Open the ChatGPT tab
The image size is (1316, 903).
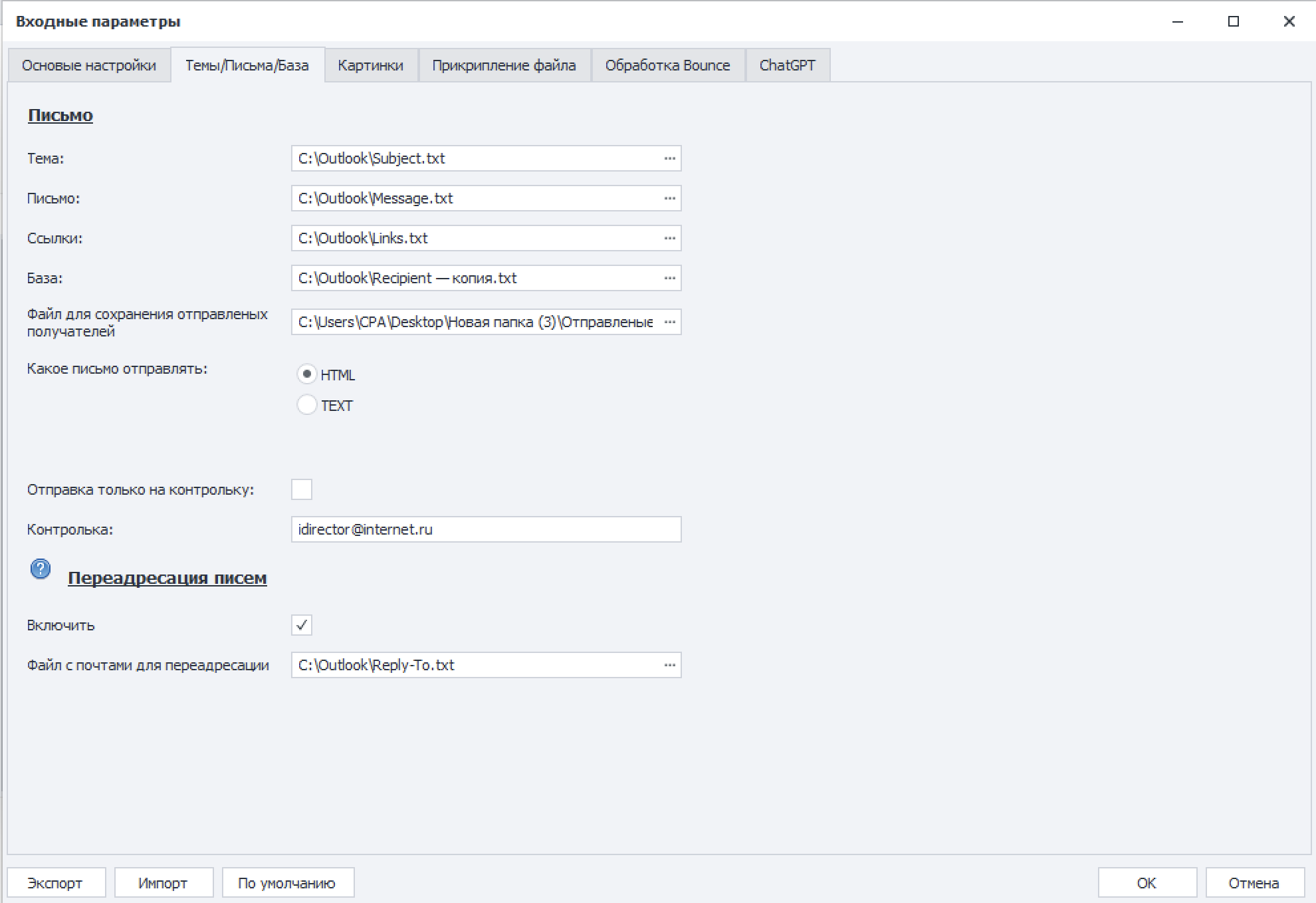click(x=787, y=65)
